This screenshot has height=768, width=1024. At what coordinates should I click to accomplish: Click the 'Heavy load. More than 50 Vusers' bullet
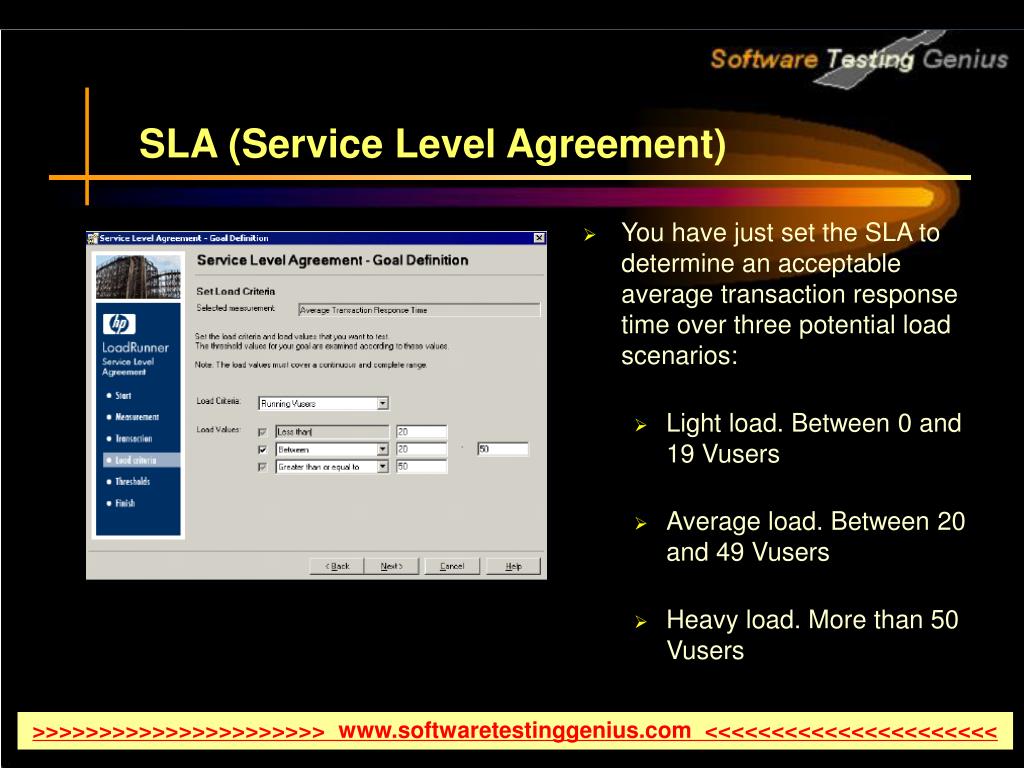pyautogui.click(x=812, y=635)
